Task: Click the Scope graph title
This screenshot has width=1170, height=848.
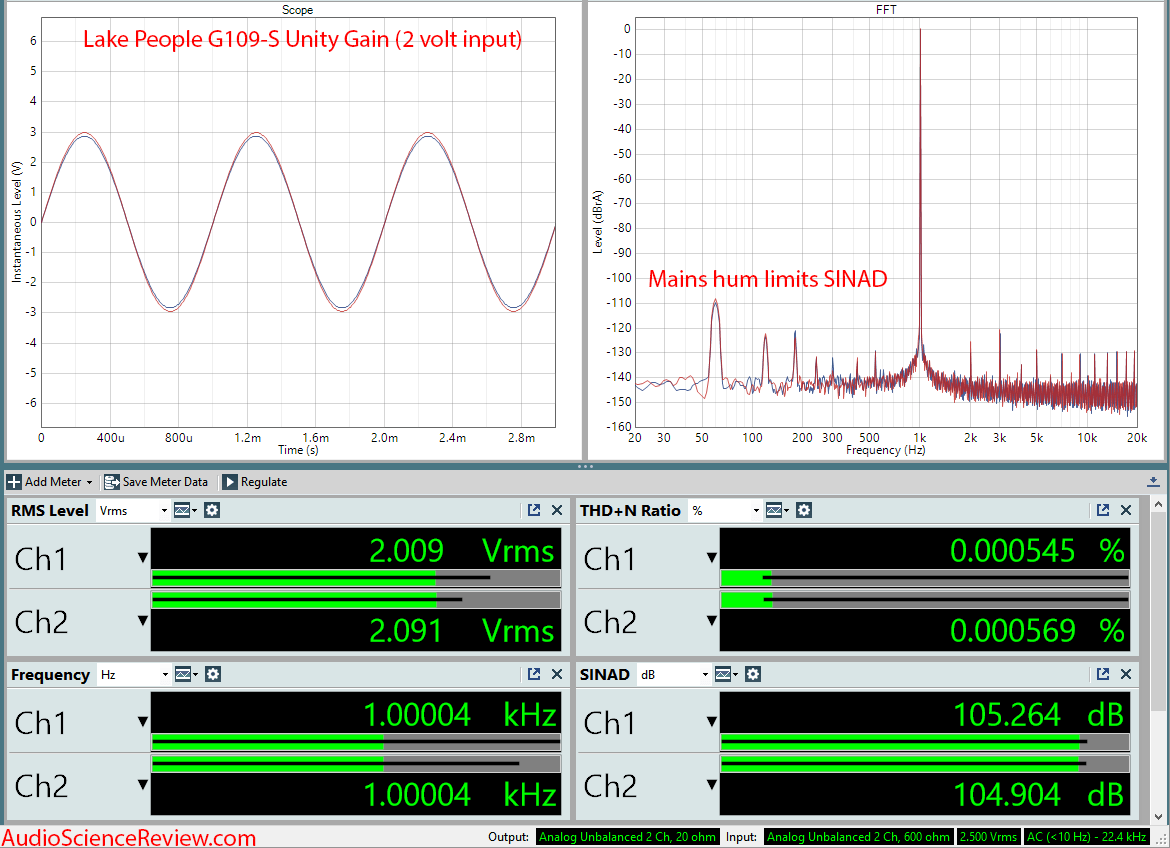Action: [x=297, y=10]
